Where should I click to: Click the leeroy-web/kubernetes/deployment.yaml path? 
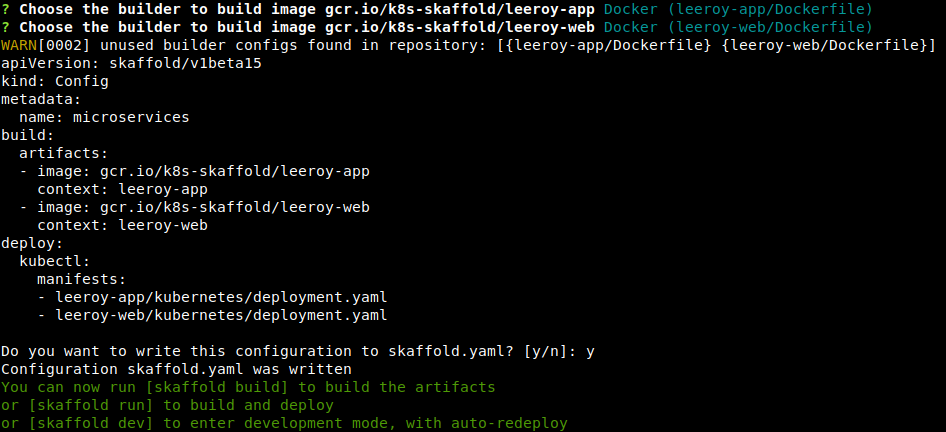point(221,315)
